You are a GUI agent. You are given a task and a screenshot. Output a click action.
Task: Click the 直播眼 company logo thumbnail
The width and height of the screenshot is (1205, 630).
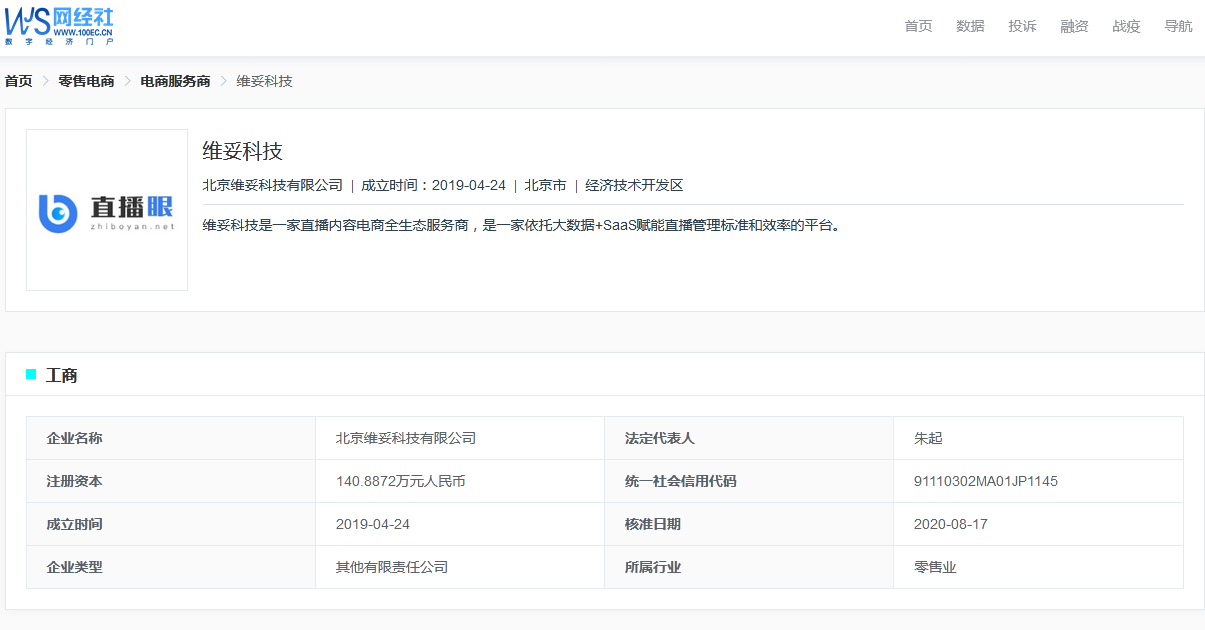tap(107, 210)
